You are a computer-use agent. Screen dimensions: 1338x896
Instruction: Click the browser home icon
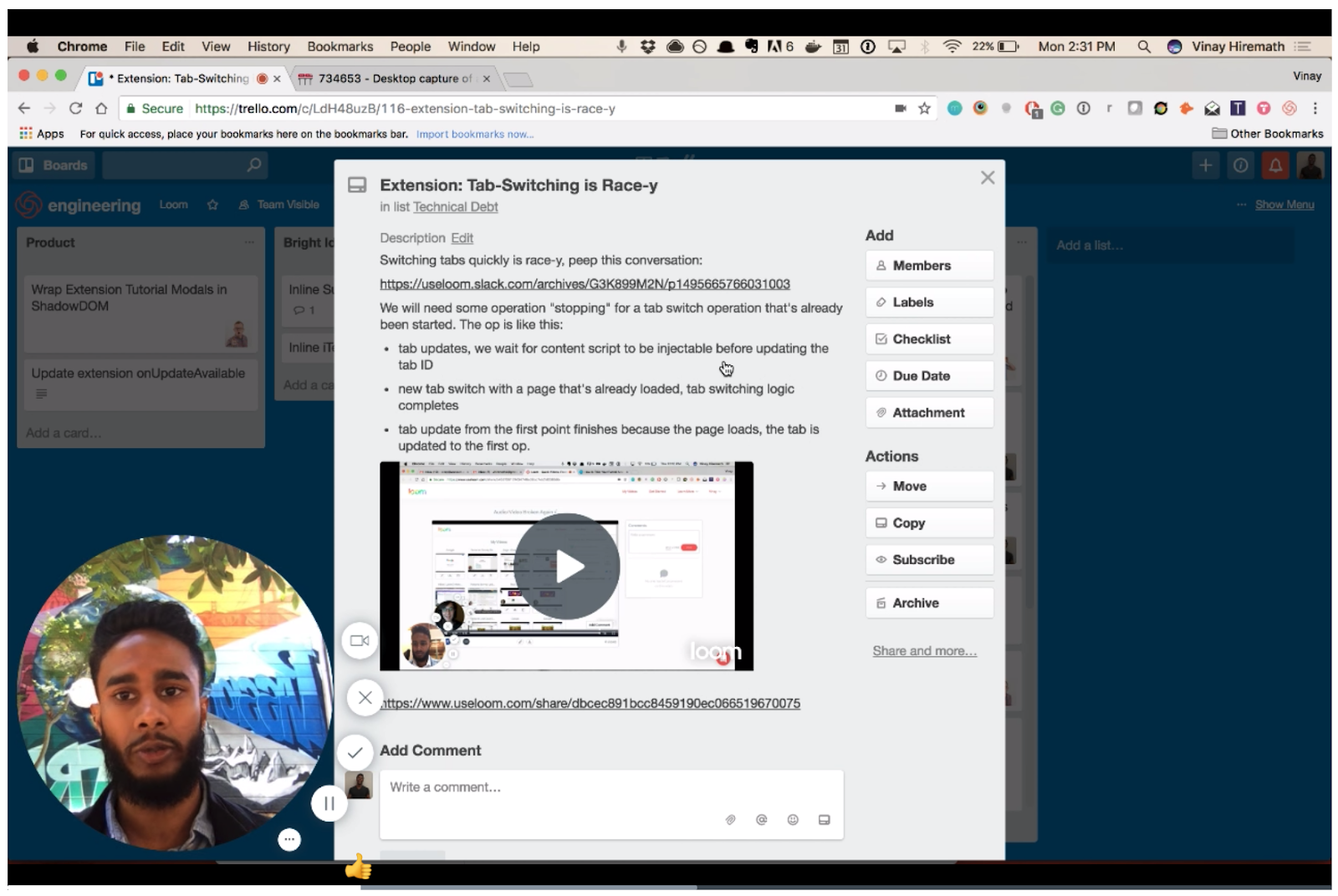[101, 109]
